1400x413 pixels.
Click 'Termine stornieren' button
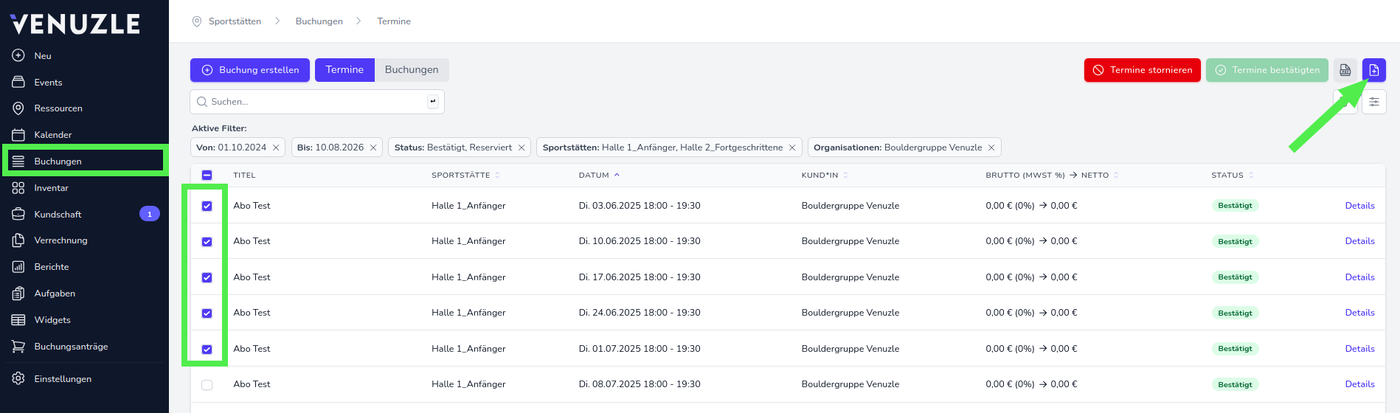point(1142,70)
